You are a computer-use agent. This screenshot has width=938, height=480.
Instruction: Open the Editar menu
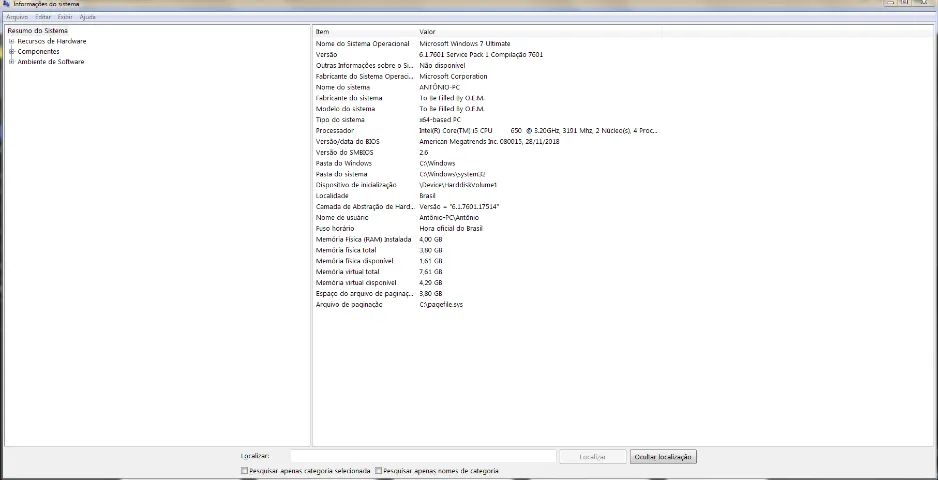[x=43, y=17]
